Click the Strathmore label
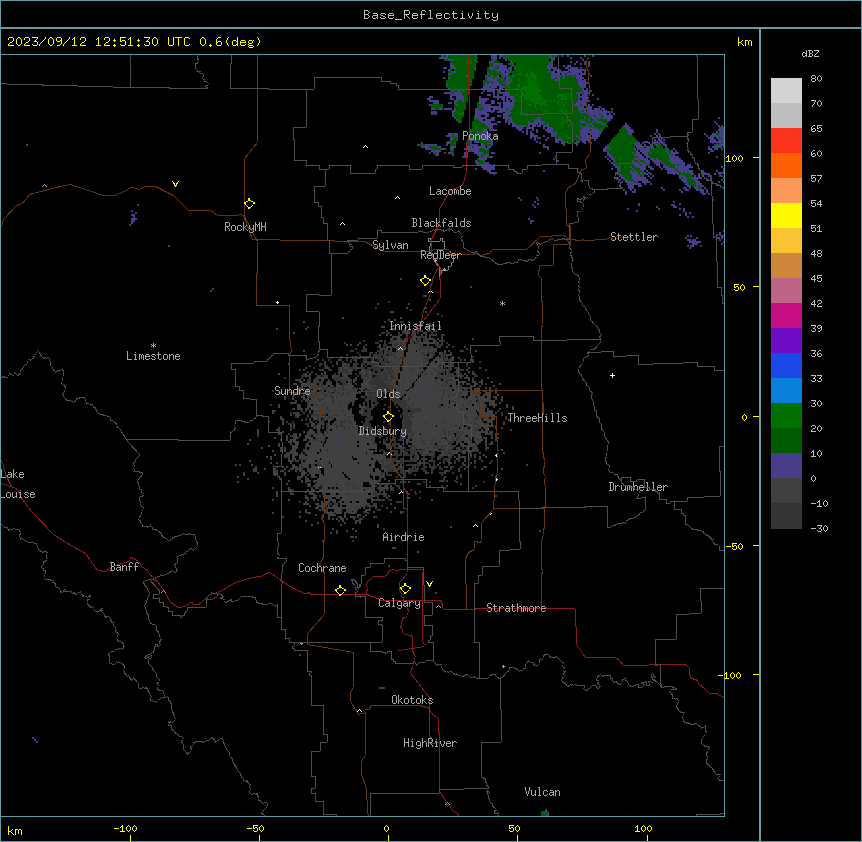 click(516, 608)
